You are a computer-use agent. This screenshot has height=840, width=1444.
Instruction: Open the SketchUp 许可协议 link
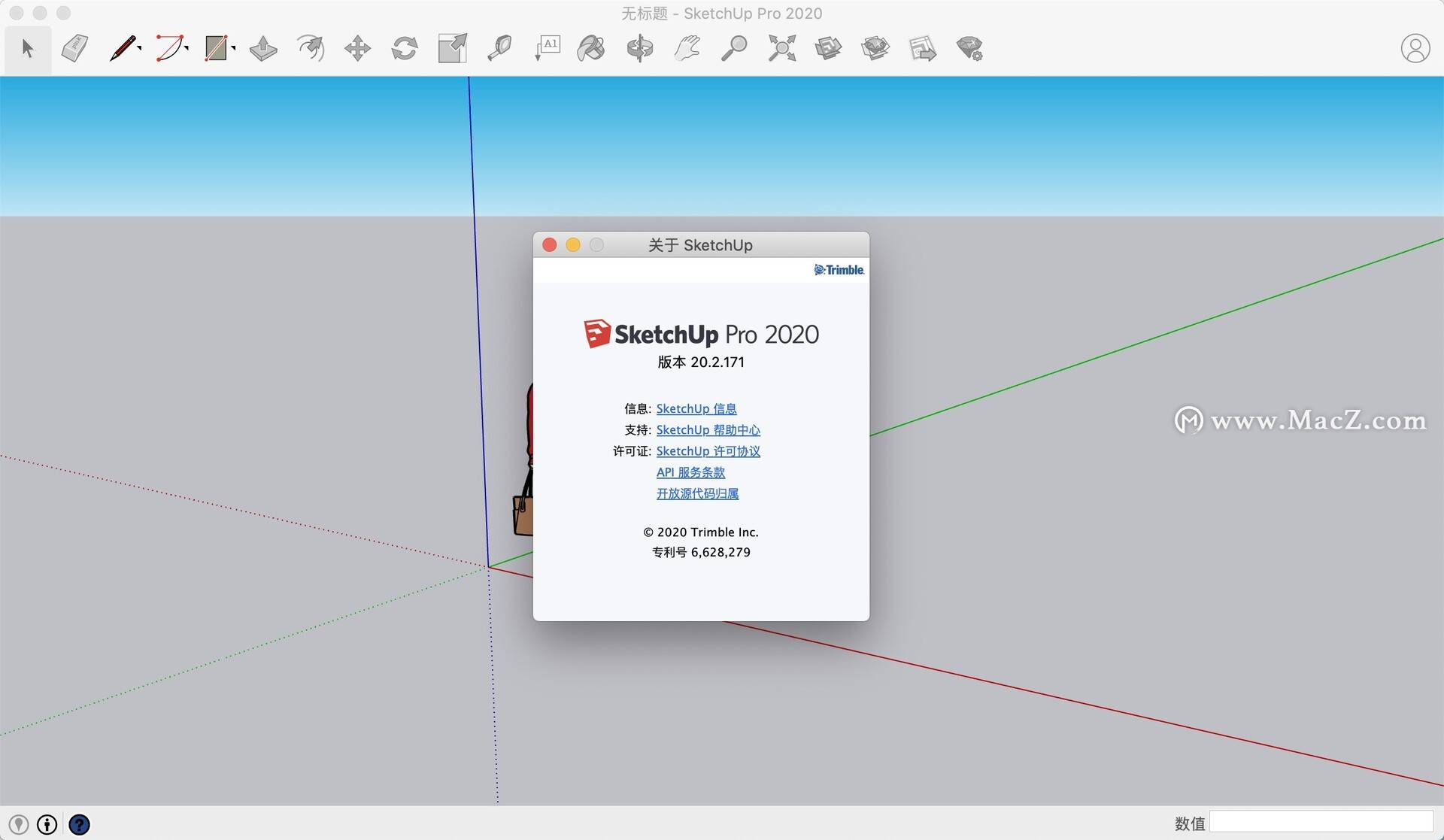pos(708,450)
